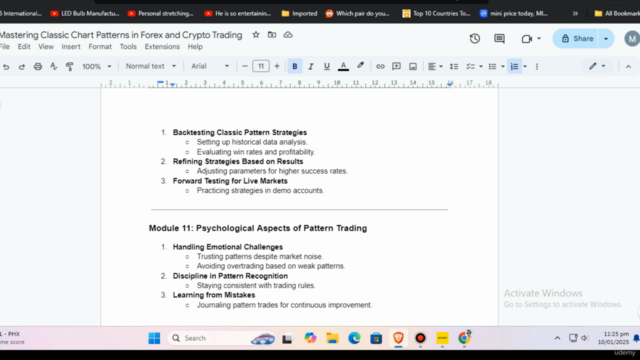Activate the paint format tool

69,67
